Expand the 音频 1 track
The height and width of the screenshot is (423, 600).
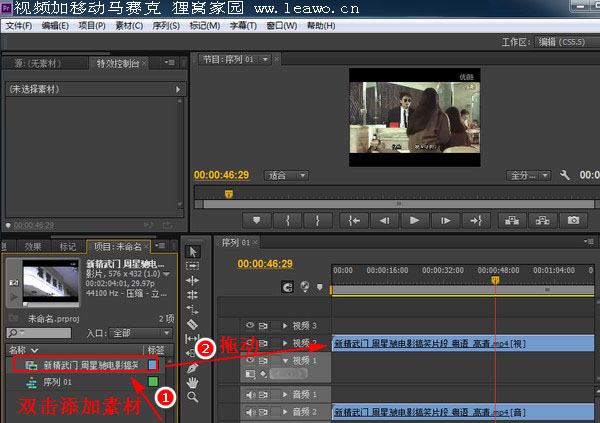(x=285, y=394)
